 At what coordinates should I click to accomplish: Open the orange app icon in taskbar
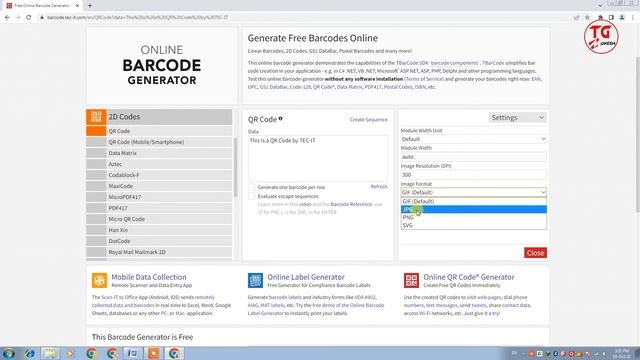[153, 353]
